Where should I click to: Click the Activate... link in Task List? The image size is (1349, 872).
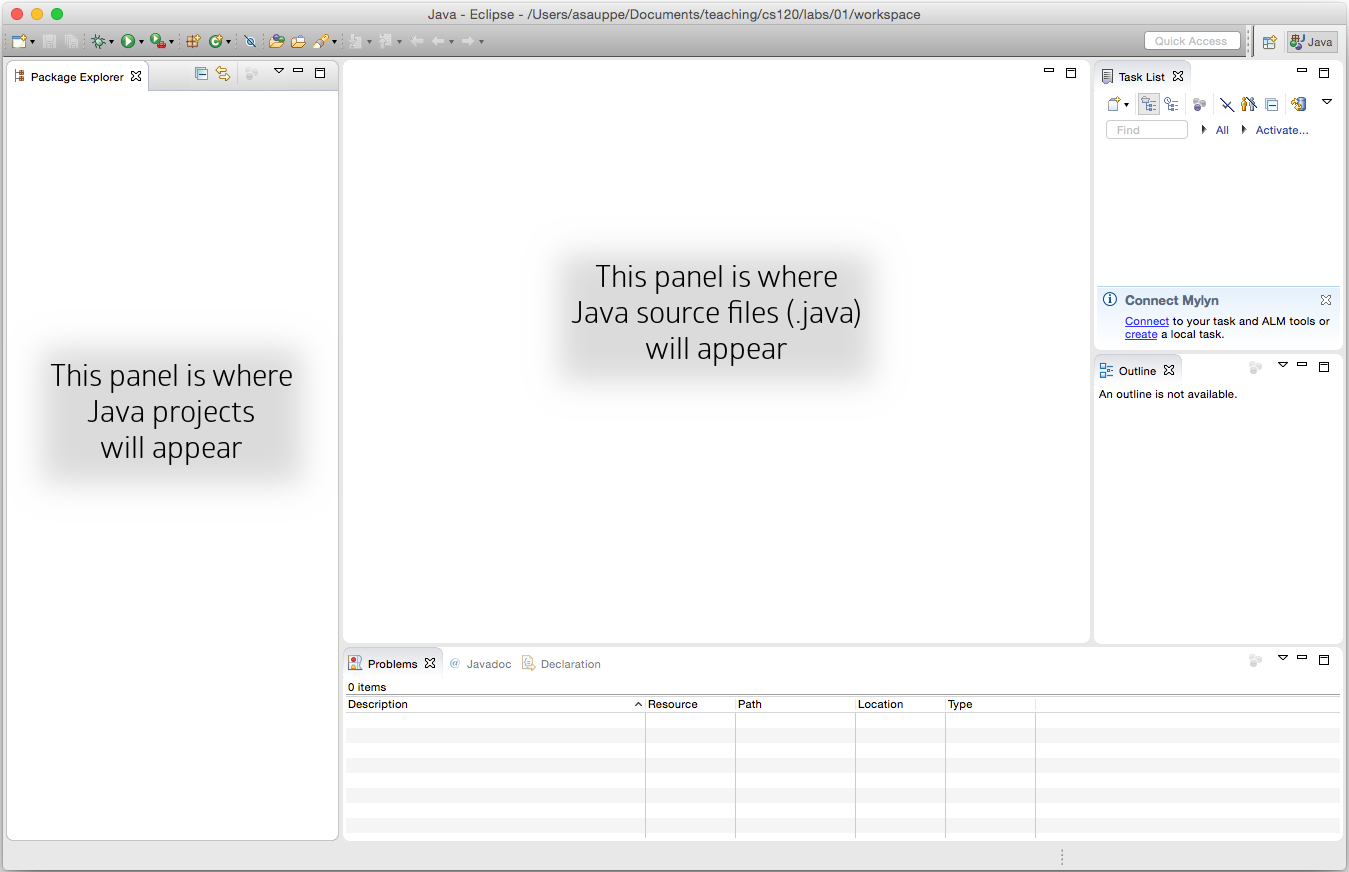pyautogui.click(x=1281, y=130)
